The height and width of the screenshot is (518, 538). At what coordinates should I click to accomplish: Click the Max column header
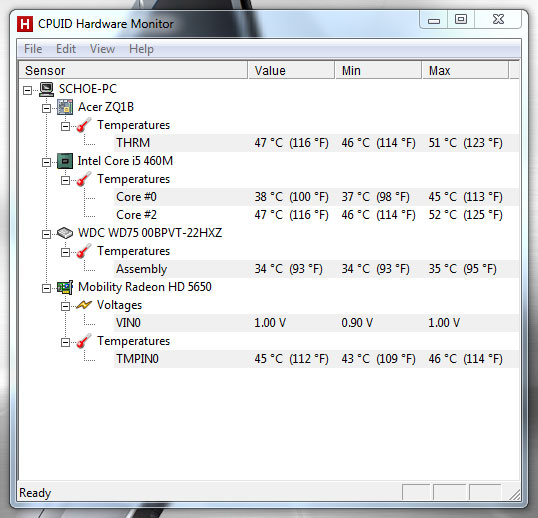466,70
